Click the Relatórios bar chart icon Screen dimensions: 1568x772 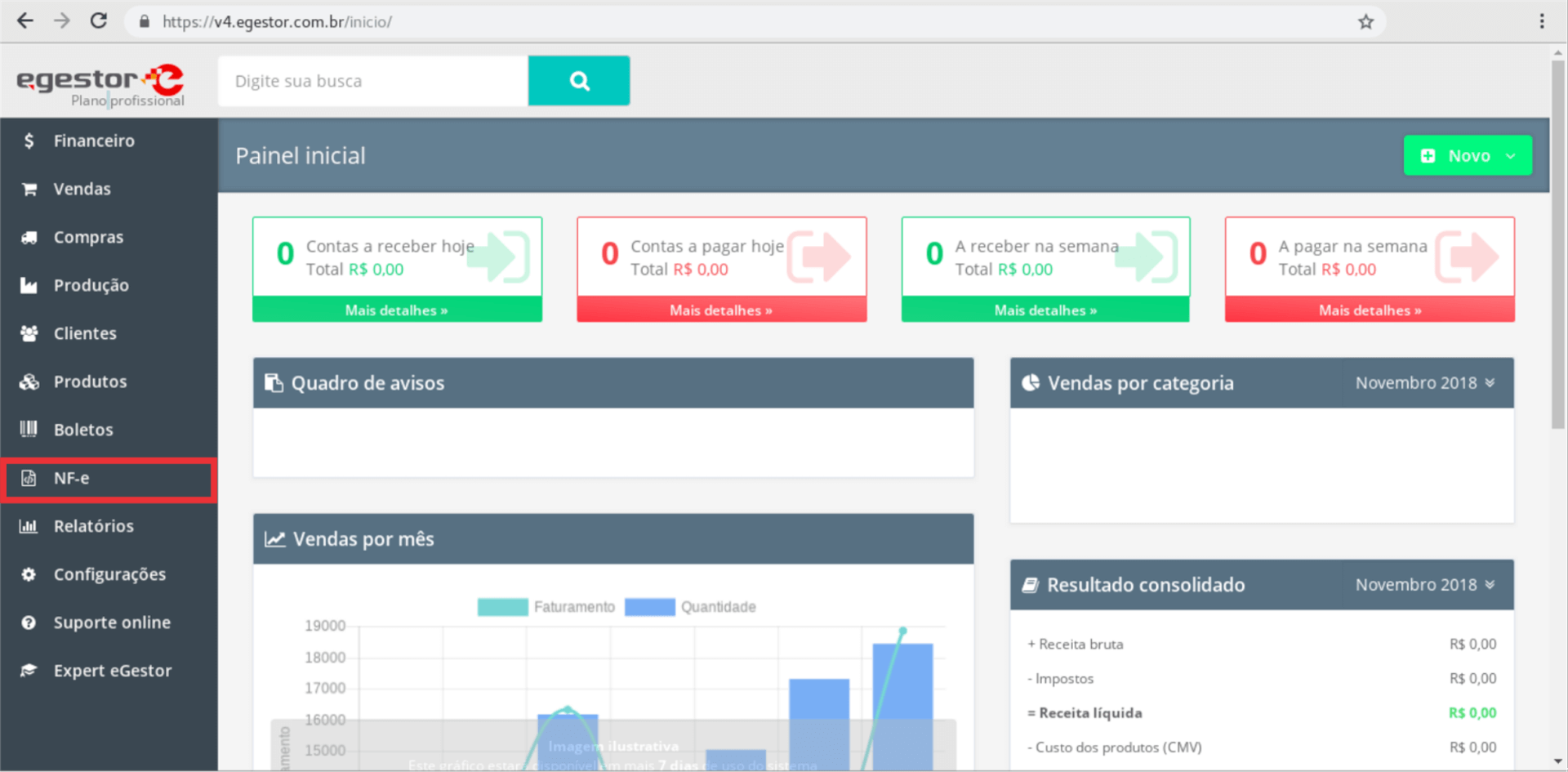click(x=29, y=526)
